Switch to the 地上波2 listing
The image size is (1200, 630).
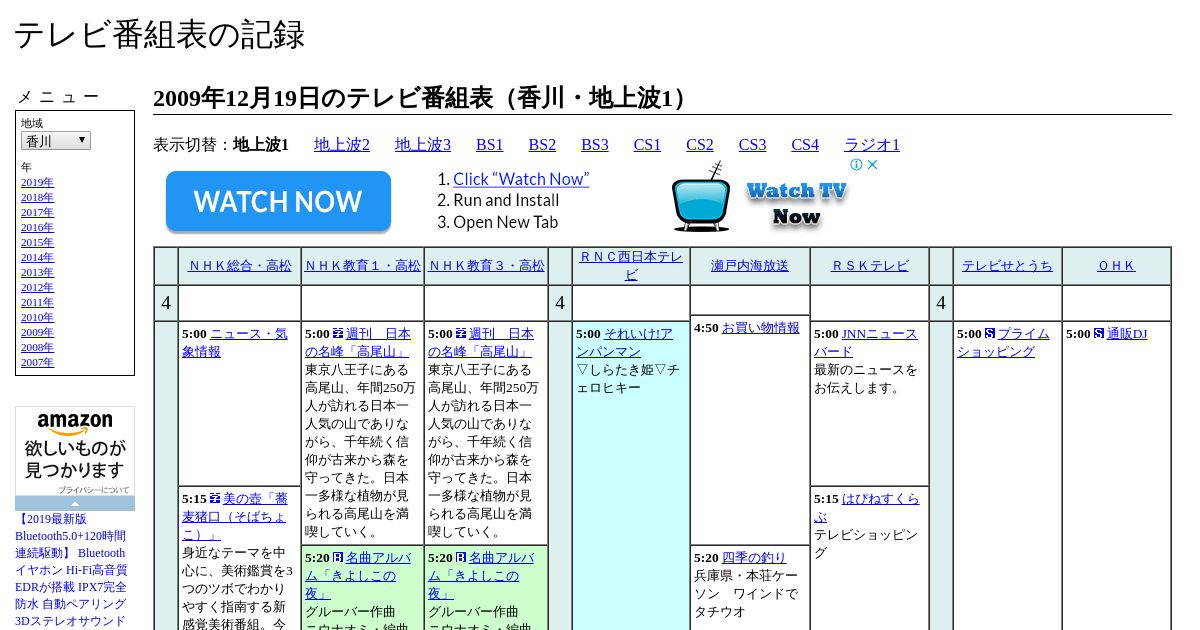[x=342, y=145]
